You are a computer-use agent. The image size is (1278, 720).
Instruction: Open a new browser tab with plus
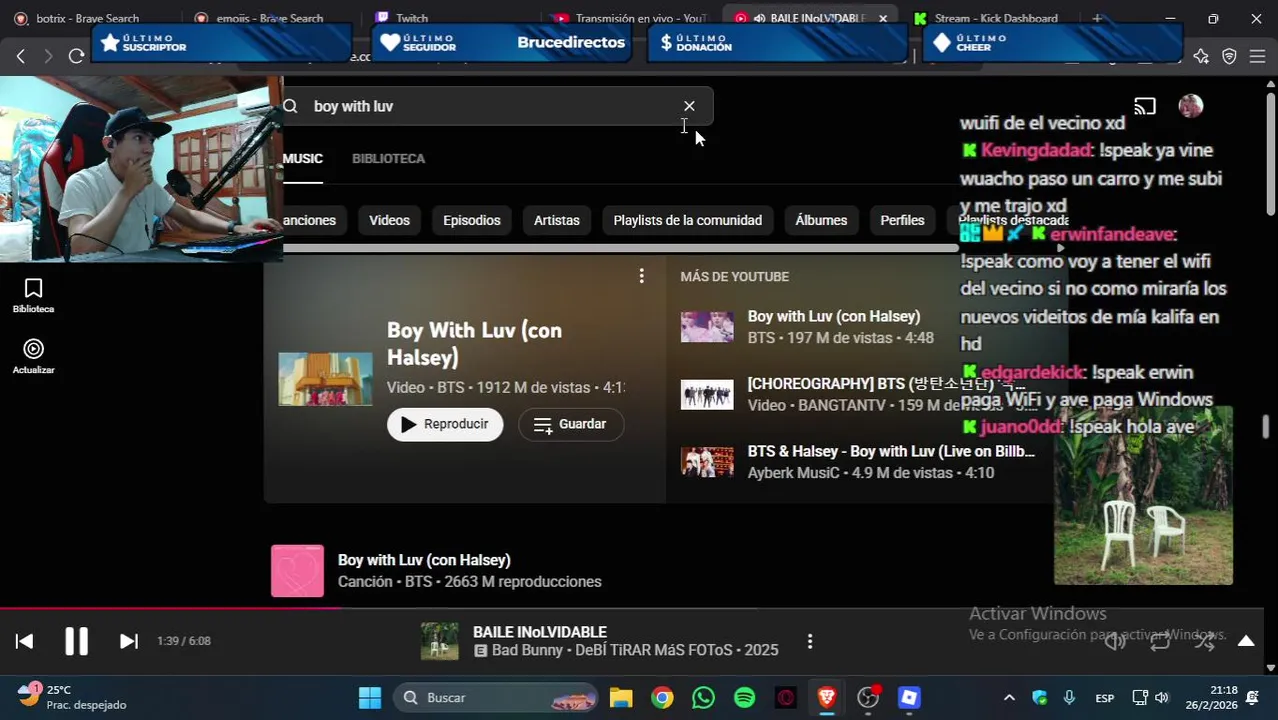click(1097, 18)
